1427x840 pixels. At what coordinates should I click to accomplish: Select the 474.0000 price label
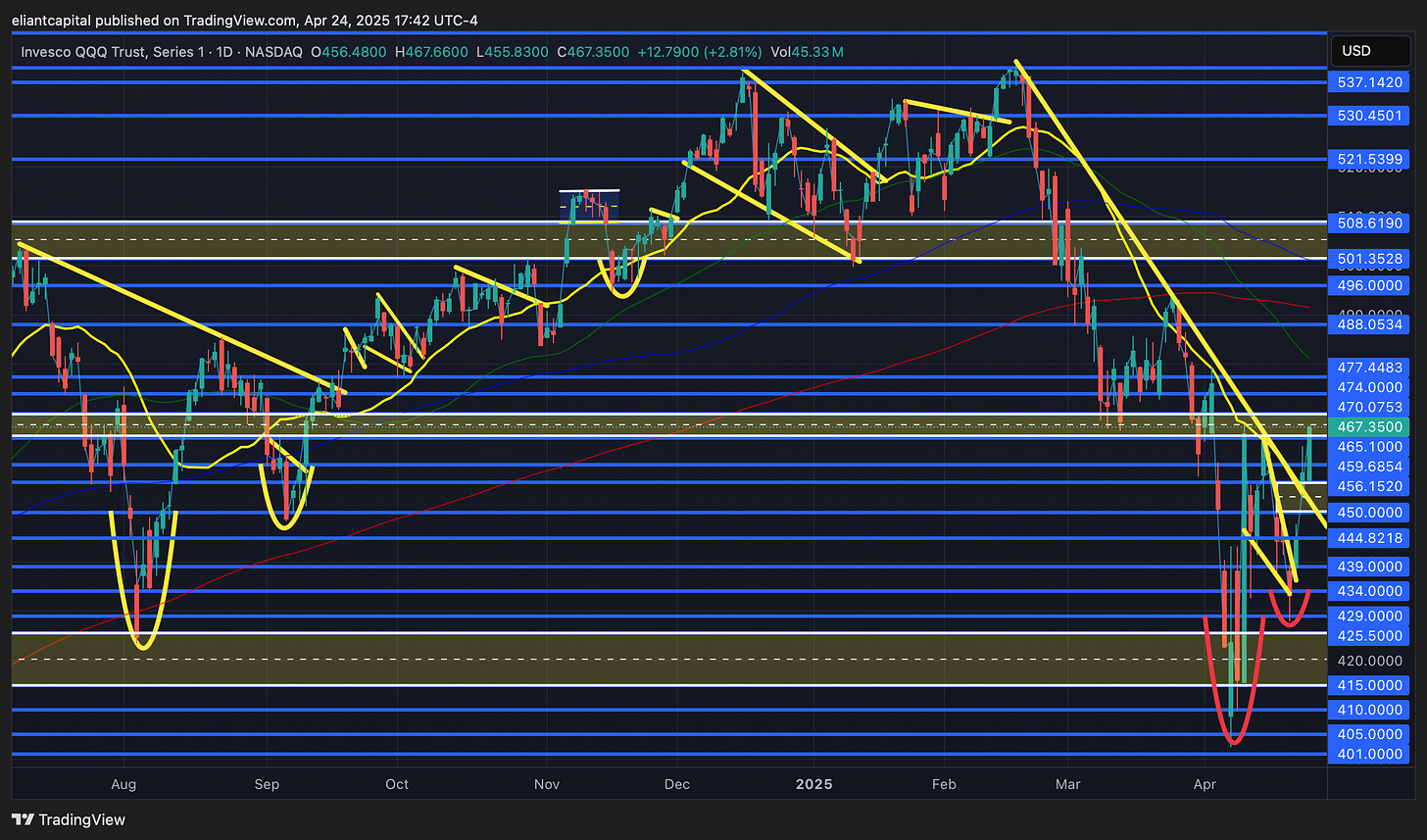1369,387
